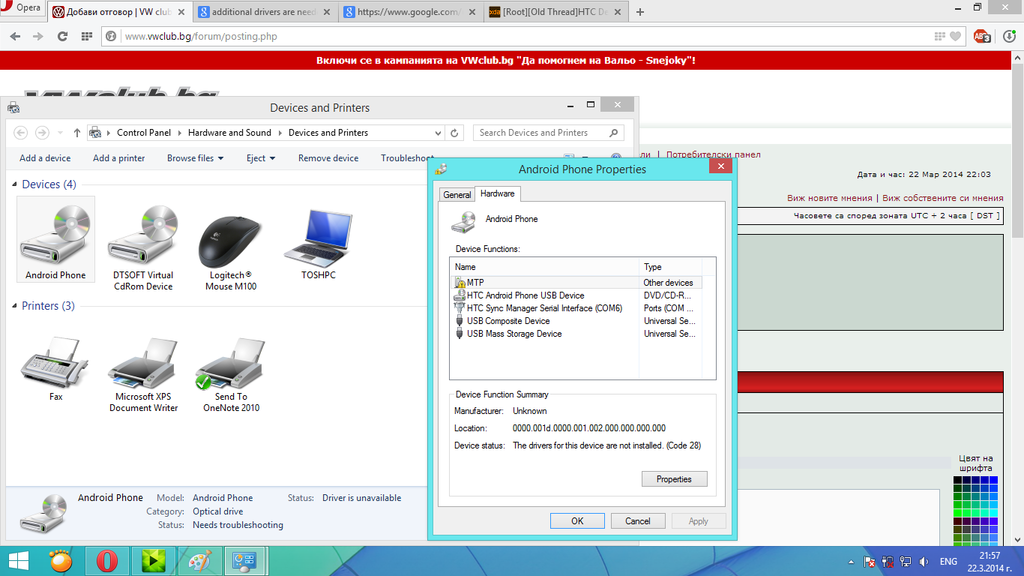Open the Eject dropdown menu
The height and width of the screenshot is (576, 1024).
[261, 158]
